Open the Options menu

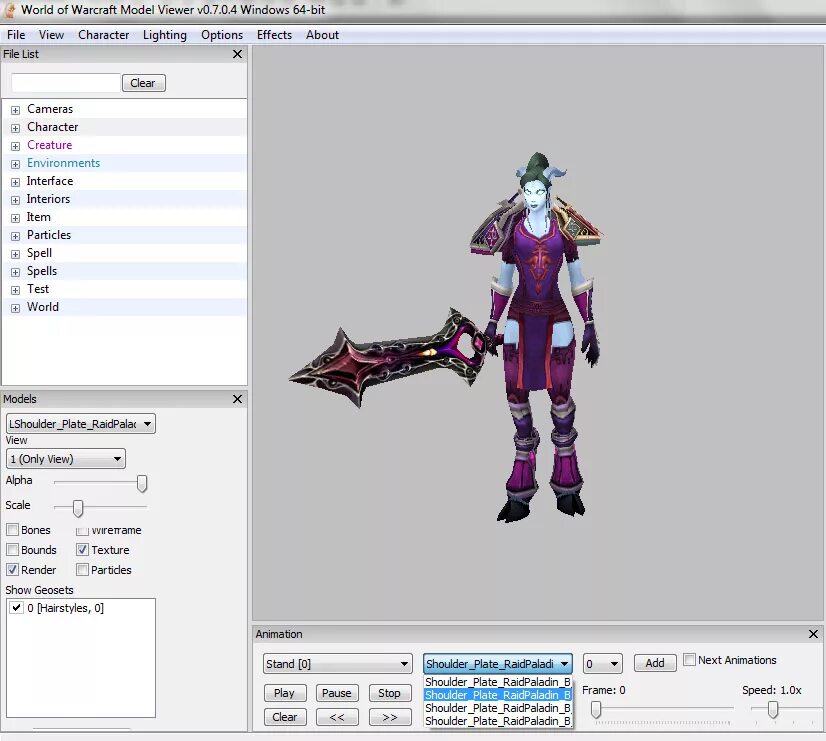(222, 35)
